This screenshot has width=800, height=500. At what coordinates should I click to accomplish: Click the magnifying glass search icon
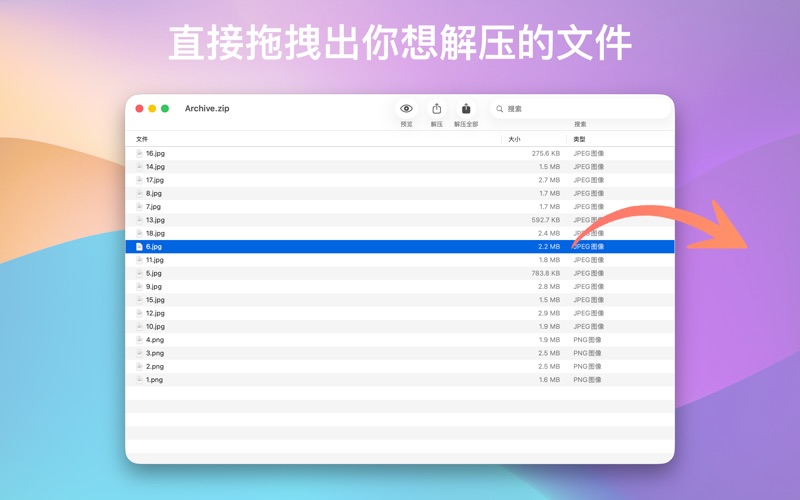[x=500, y=109]
